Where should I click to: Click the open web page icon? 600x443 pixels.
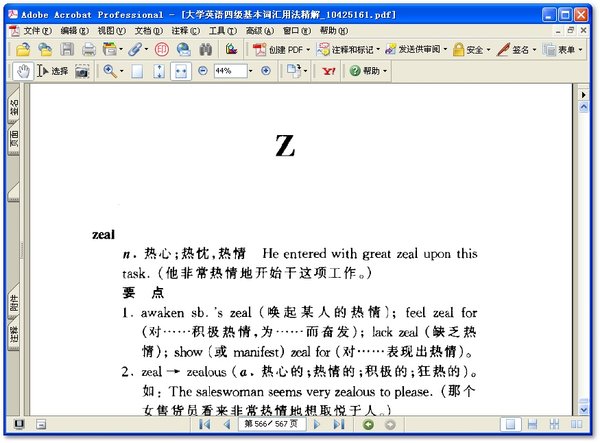point(45,49)
